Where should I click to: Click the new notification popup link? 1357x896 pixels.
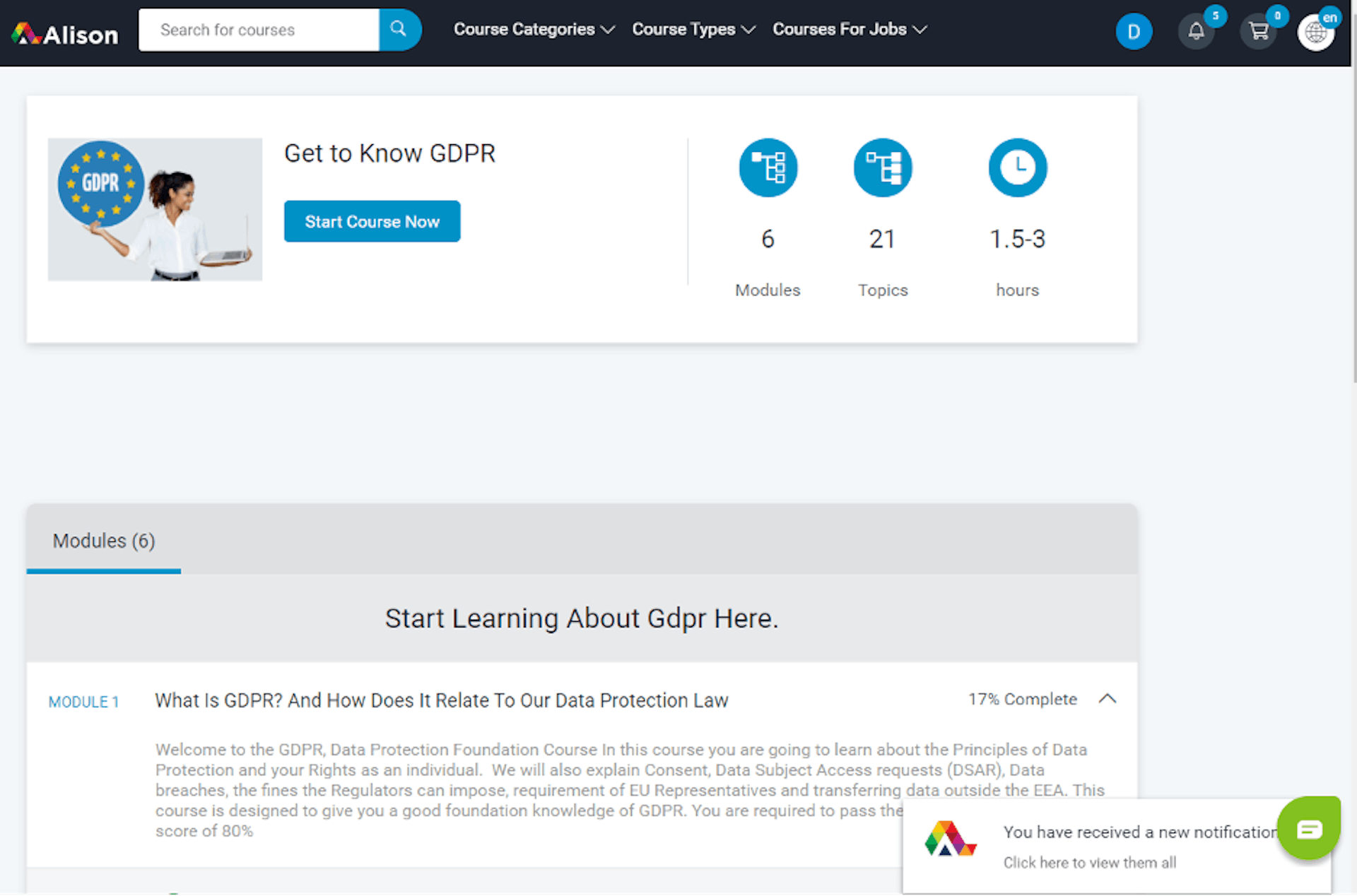click(1090, 862)
